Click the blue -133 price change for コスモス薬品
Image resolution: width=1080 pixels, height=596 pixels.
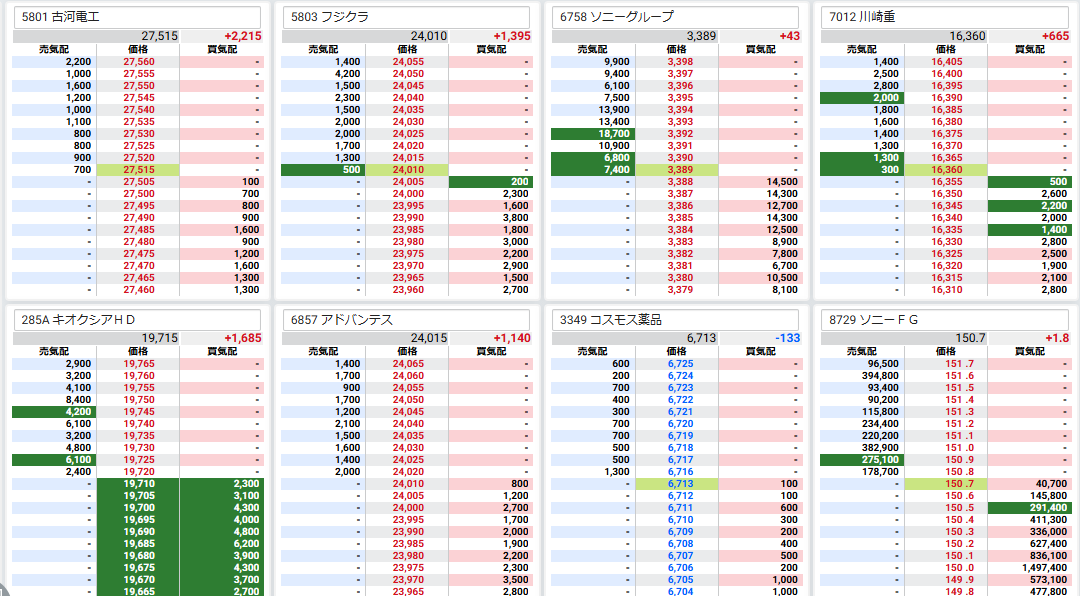click(x=788, y=338)
